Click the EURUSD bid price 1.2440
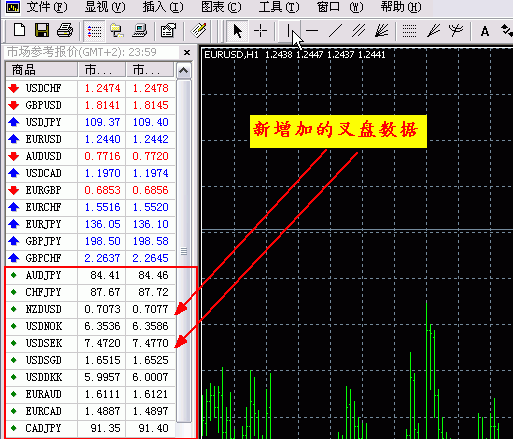Image resolution: width=513 pixels, height=439 pixels. [102, 139]
